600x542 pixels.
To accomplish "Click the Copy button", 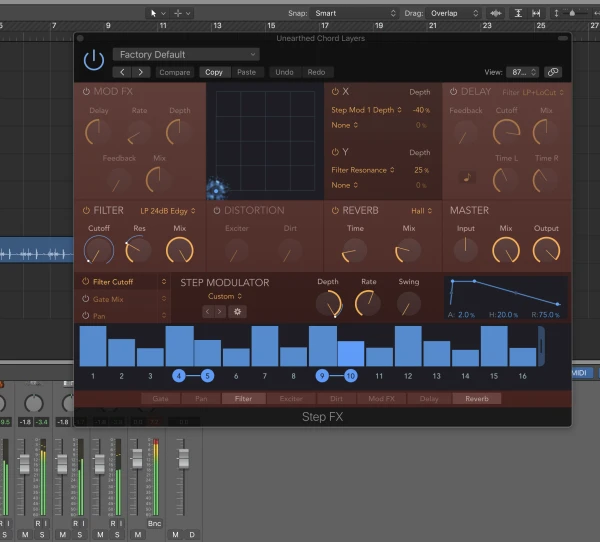I will click(x=214, y=72).
